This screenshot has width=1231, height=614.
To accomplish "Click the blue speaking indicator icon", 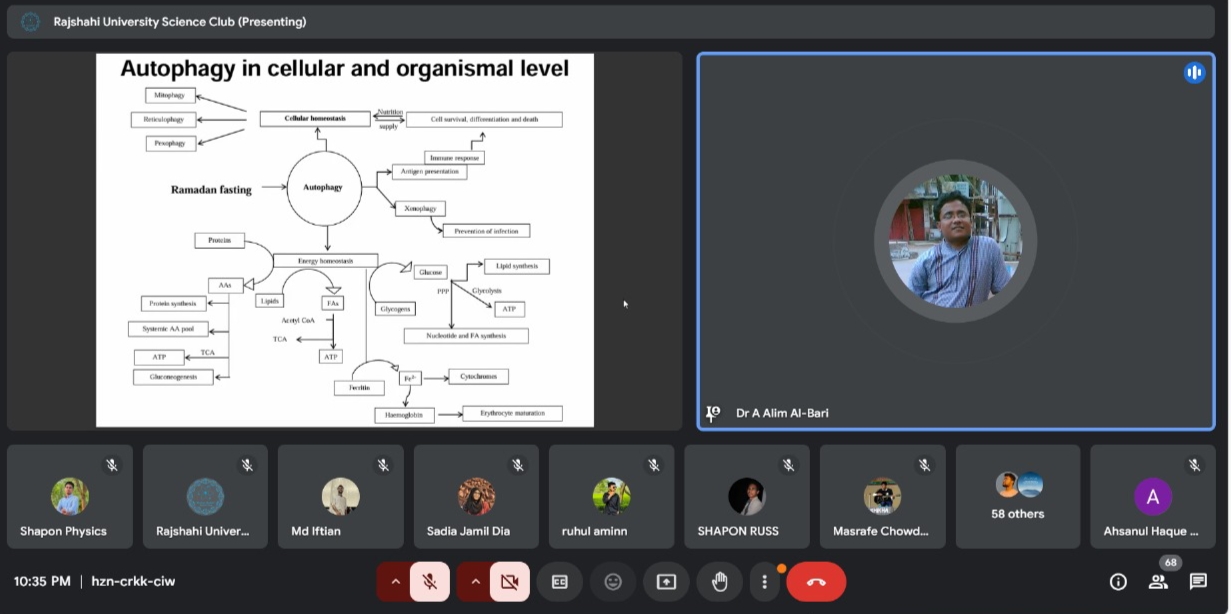I will pos(1194,72).
